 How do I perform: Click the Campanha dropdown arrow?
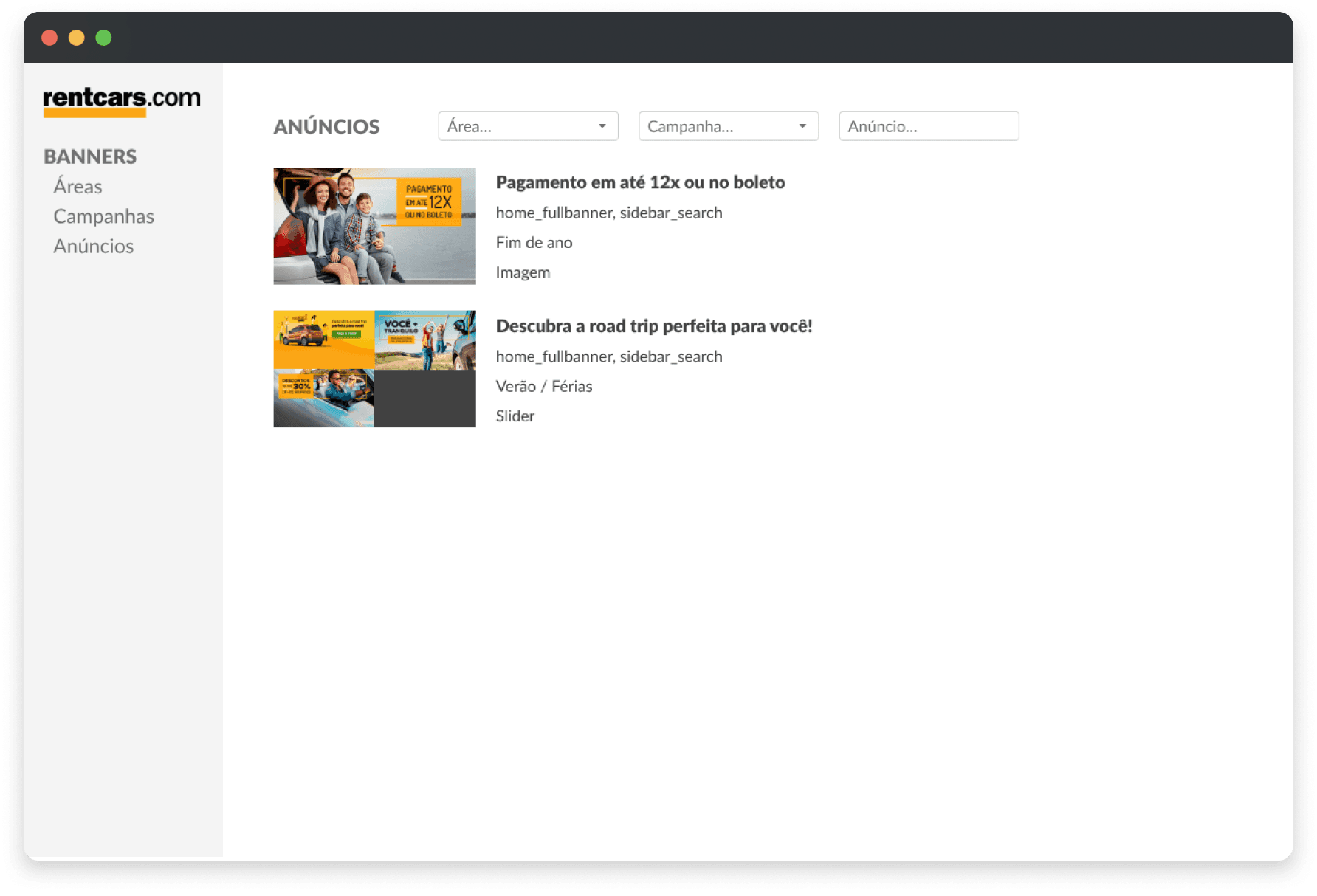click(x=802, y=126)
